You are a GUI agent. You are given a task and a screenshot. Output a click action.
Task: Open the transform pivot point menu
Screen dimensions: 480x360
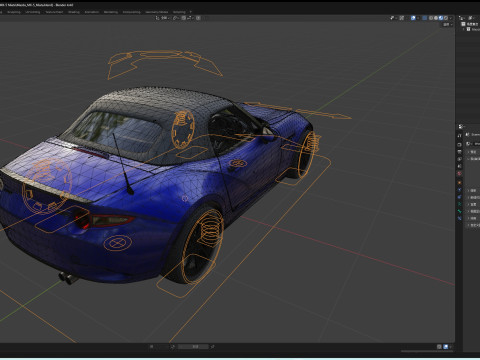pyautogui.click(x=176, y=18)
